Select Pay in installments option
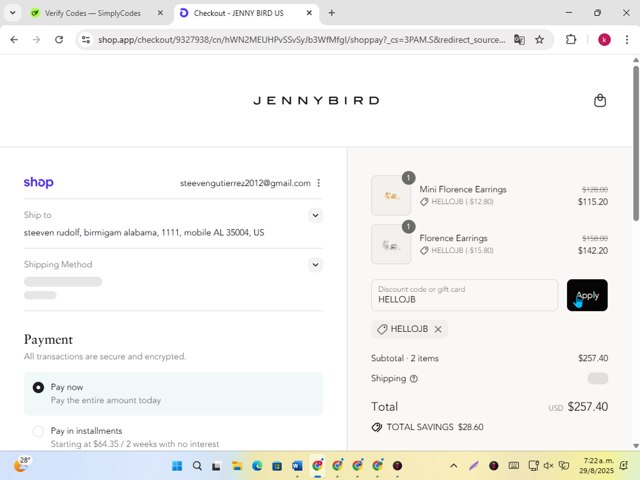This screenshot has width=640, height=480. point(38,431)
